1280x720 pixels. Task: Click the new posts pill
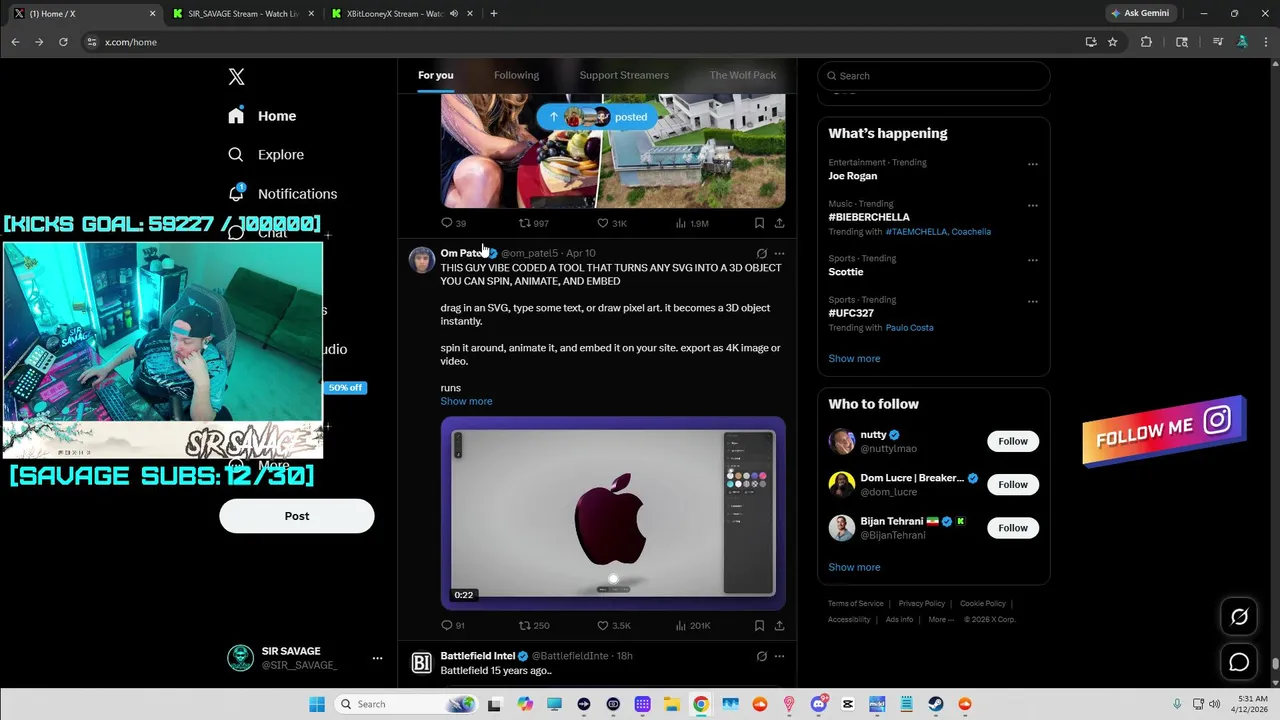click(598, 117)
